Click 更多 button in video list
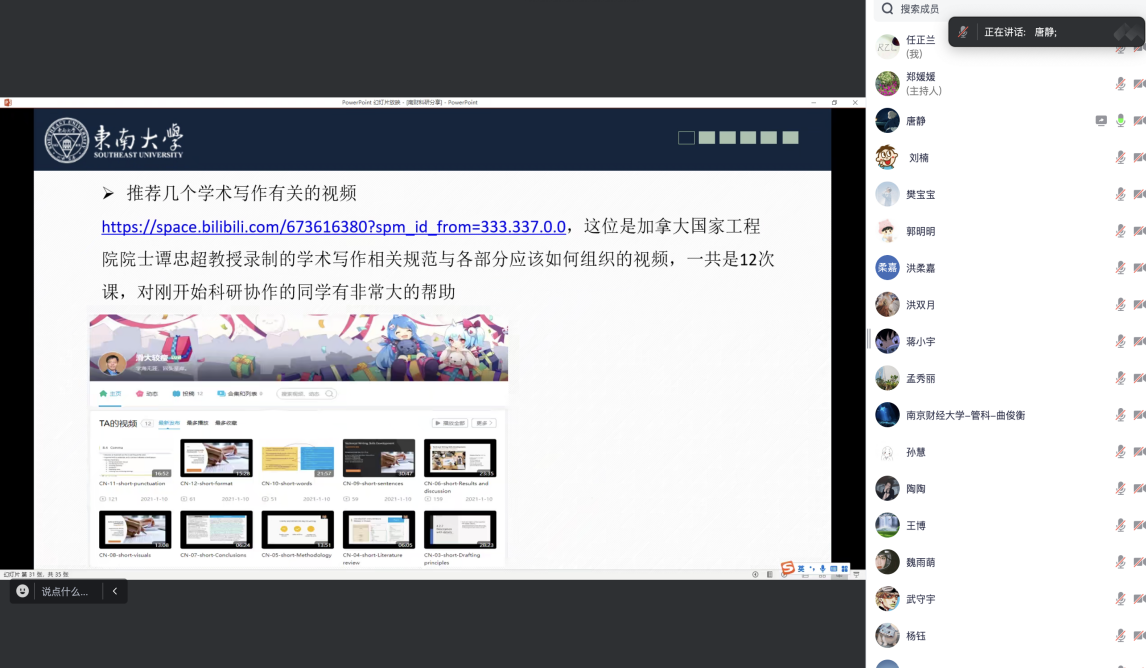 (x=485, y=423)
